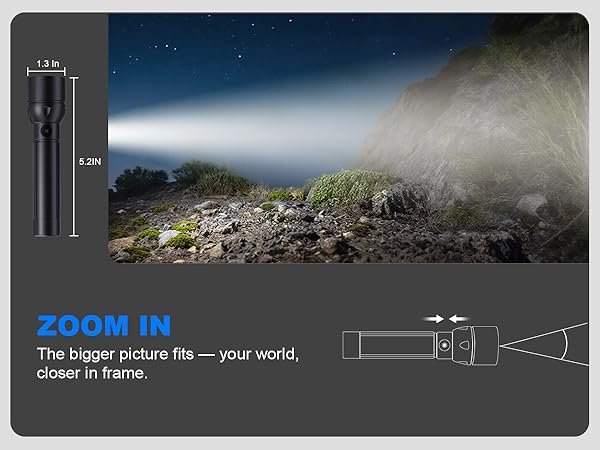The width and height of the screenshot is (600, 450).
Task: Select the outlined flashlight head in the diagram
Action: click(x=475, y=346)
